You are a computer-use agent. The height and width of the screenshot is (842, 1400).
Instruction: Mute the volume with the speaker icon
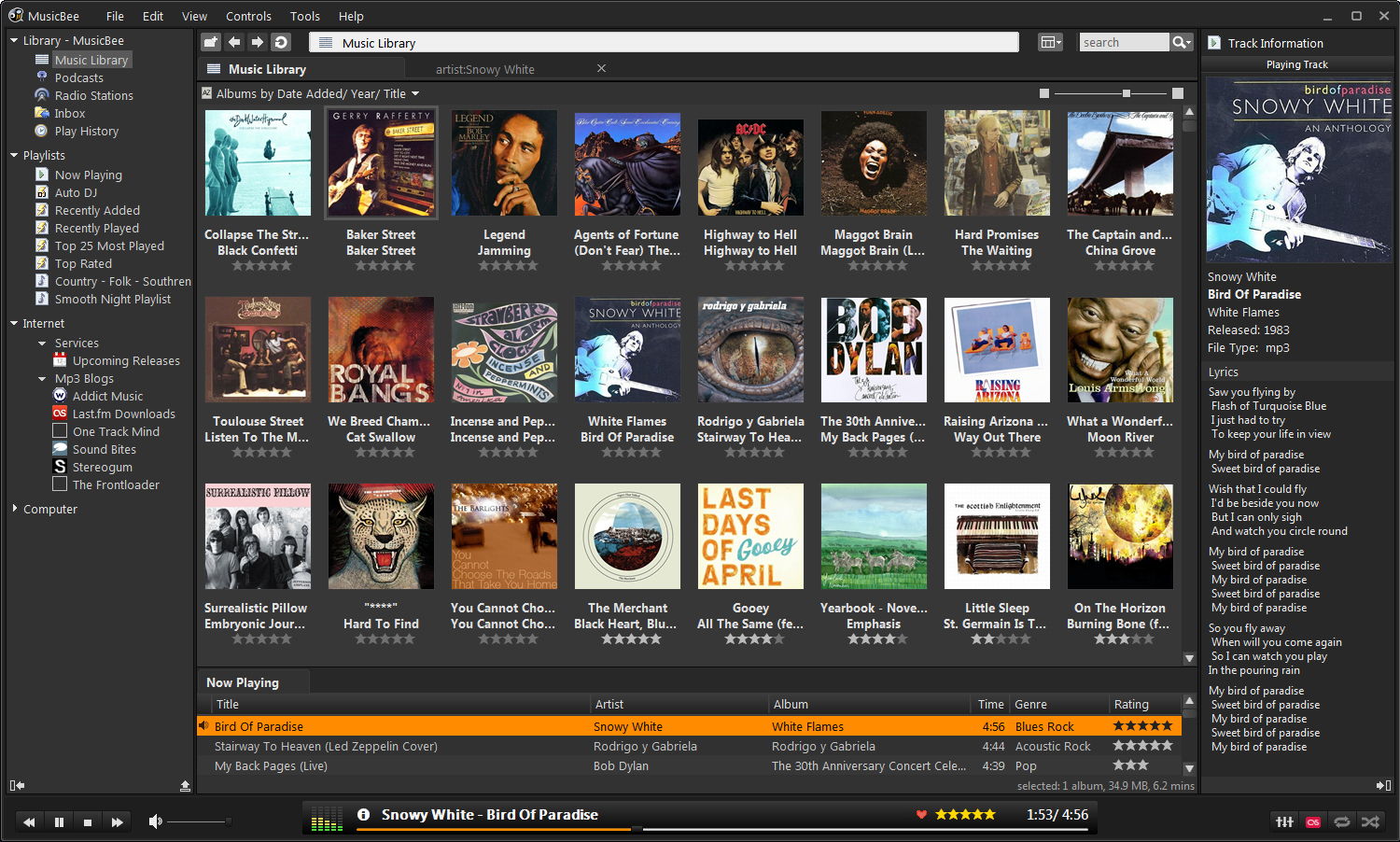154,821
